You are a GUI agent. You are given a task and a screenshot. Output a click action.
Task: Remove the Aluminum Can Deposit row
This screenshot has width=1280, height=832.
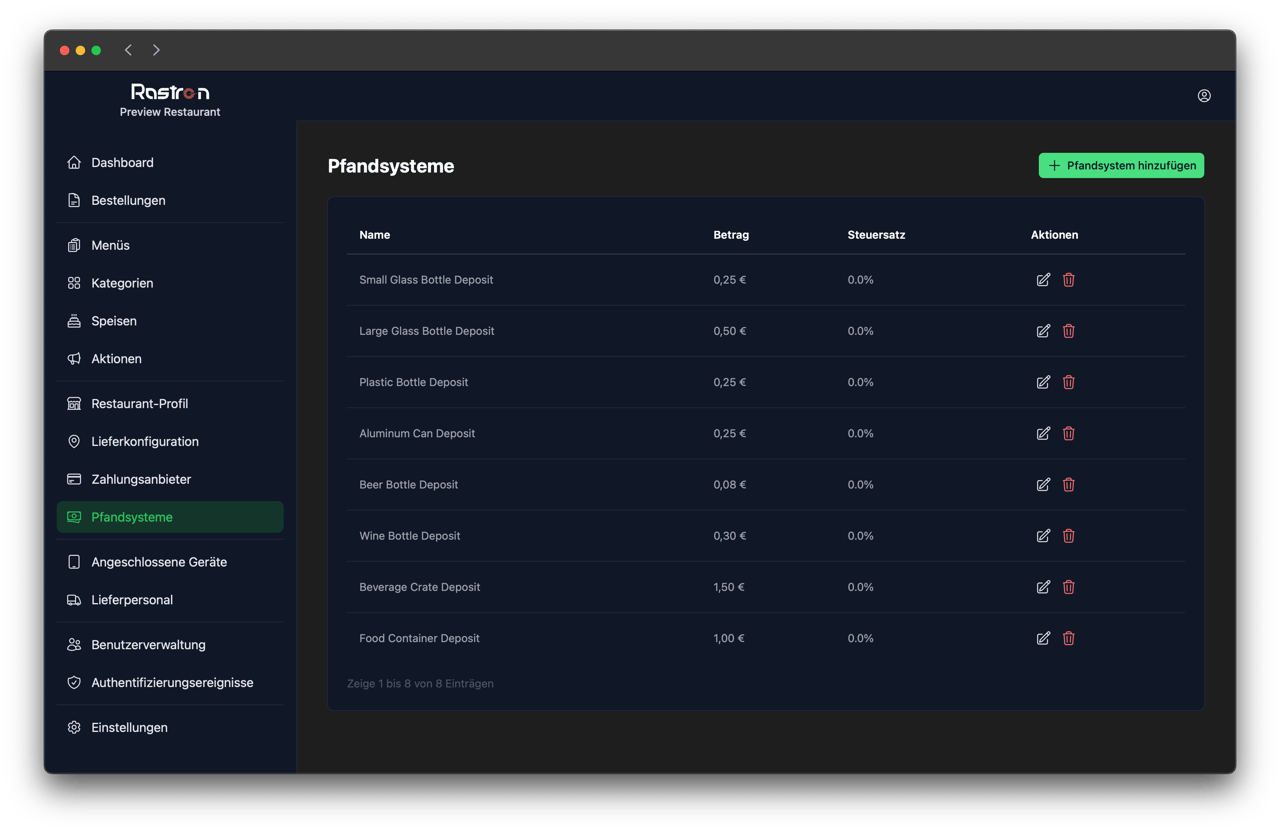tap(1068, 433)
